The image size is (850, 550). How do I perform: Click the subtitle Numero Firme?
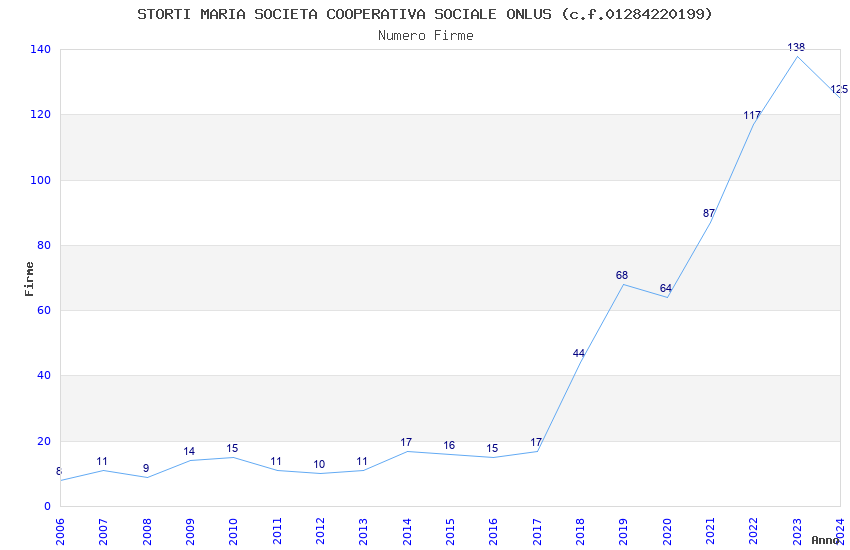tap(426, 36)
